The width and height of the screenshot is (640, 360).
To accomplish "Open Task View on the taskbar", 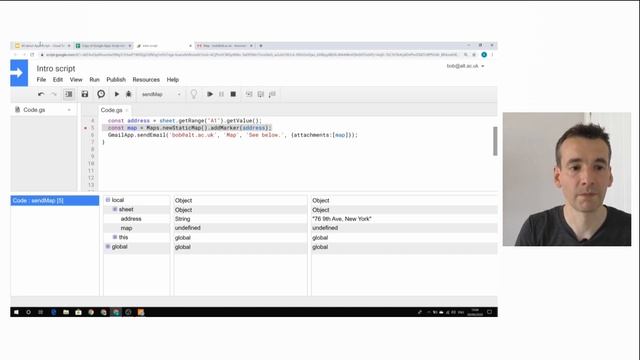I will tap(40, 312).
